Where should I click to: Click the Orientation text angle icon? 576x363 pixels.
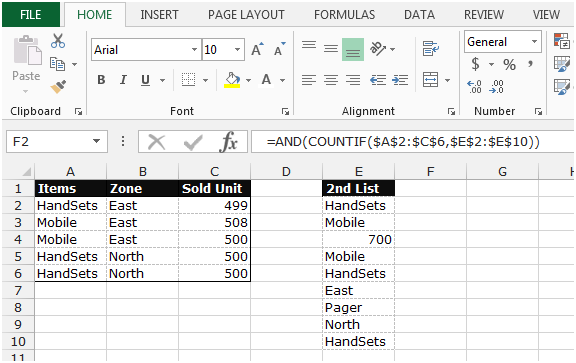(378, 48)
